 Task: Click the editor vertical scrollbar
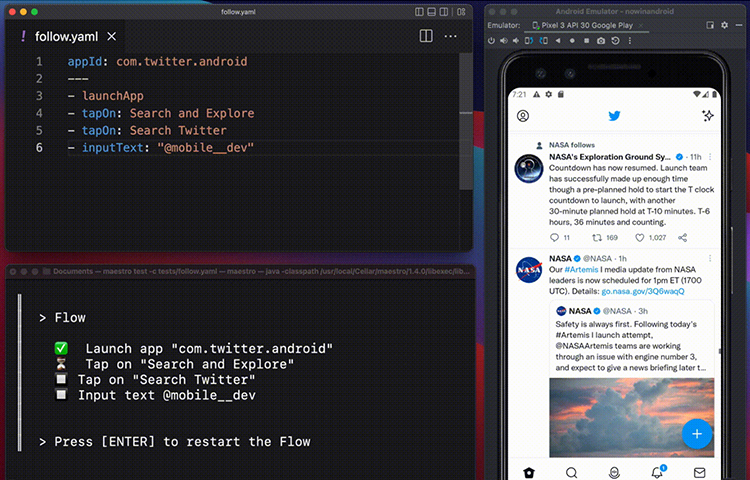465,121
